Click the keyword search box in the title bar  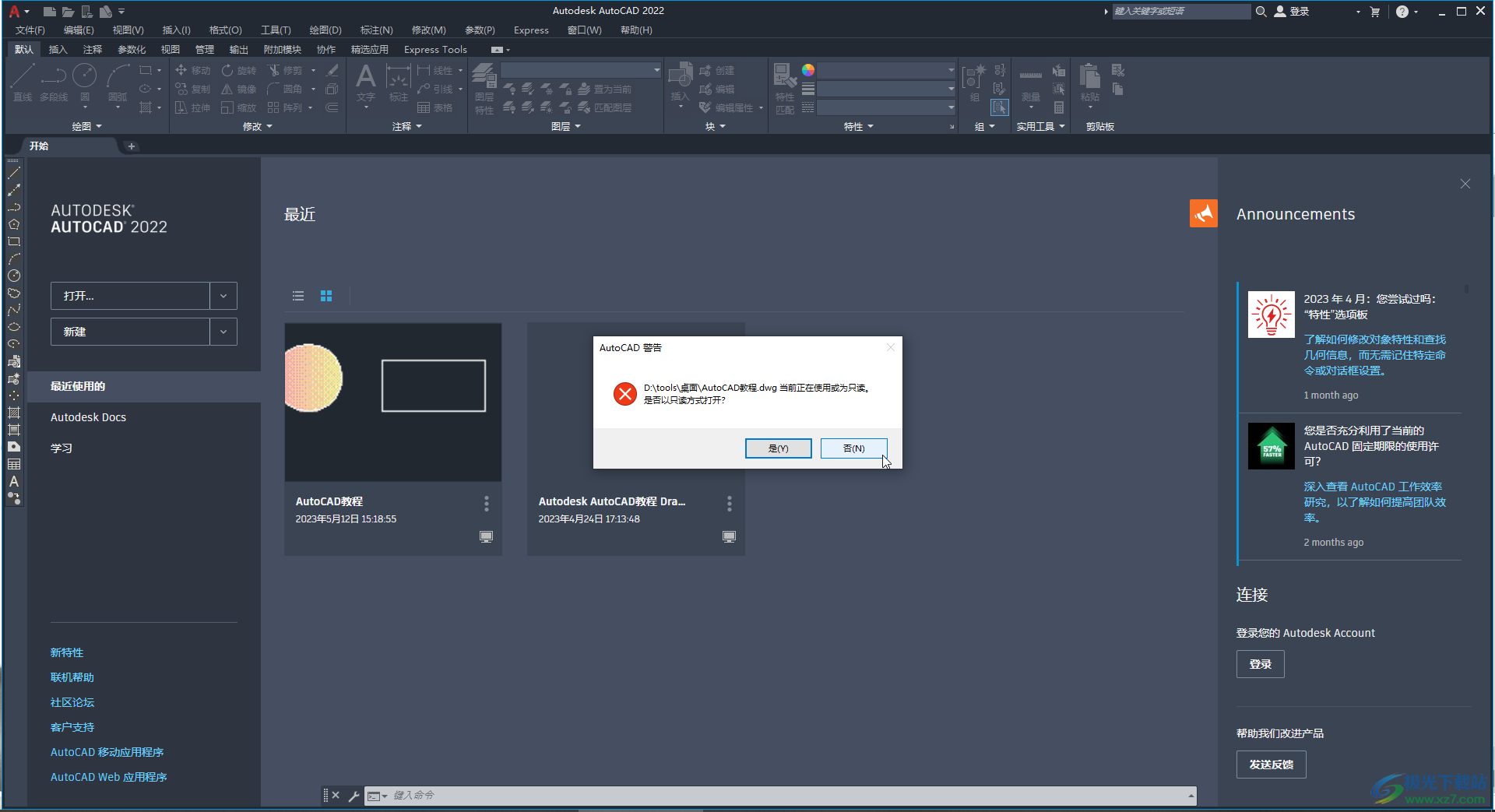point(1181,12)
